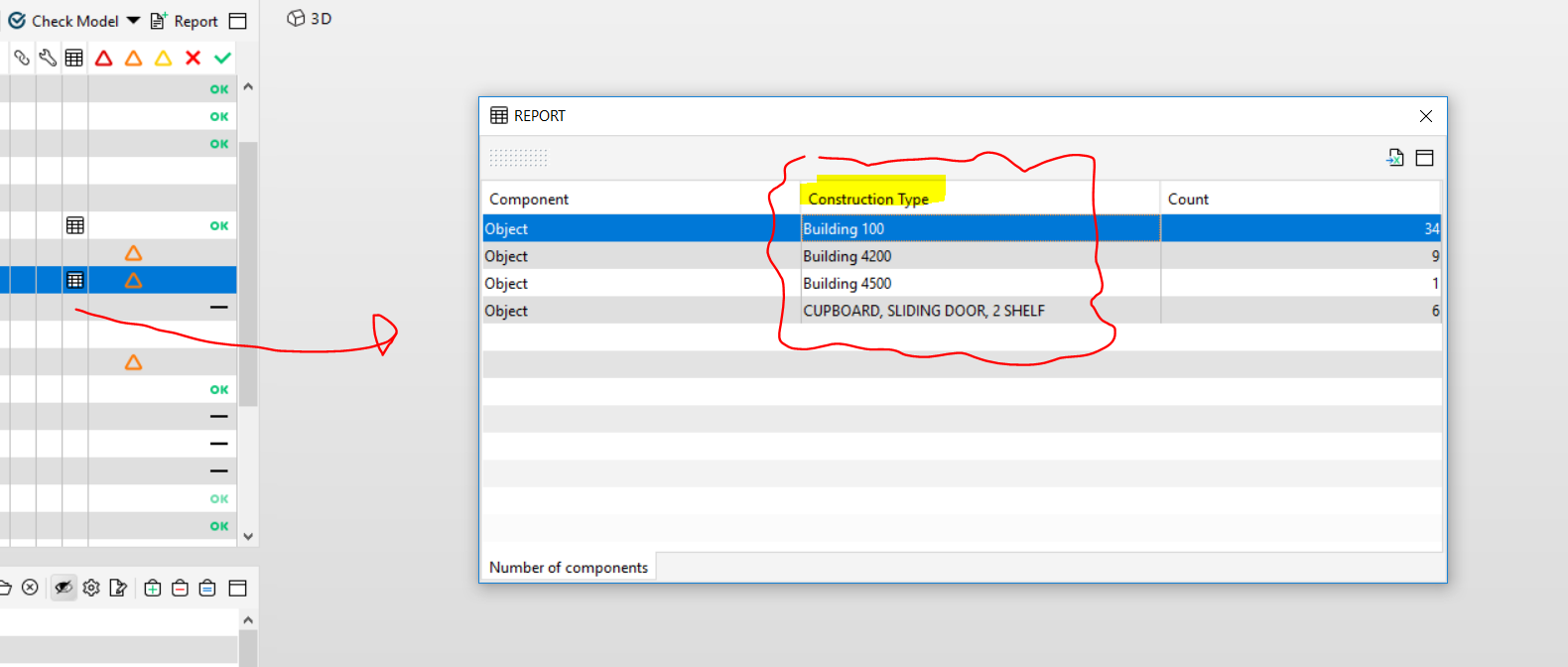Click the red X rejected column icon
Image resolution: width=1568 pixels, height=667 pixels.
coord(193,58)
